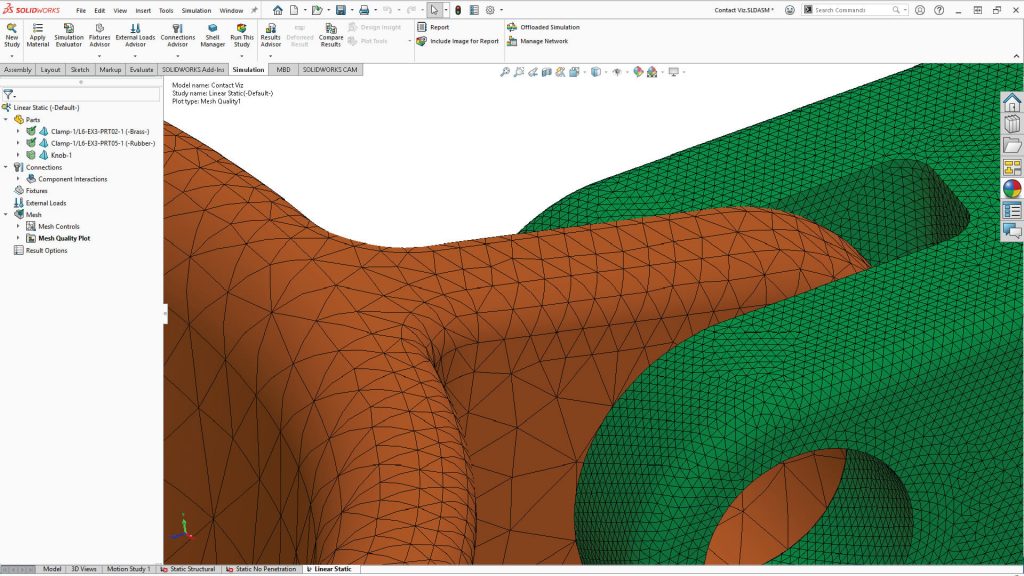
Task: Open the Simulation Evaluator
Action: tap(69, 33)
